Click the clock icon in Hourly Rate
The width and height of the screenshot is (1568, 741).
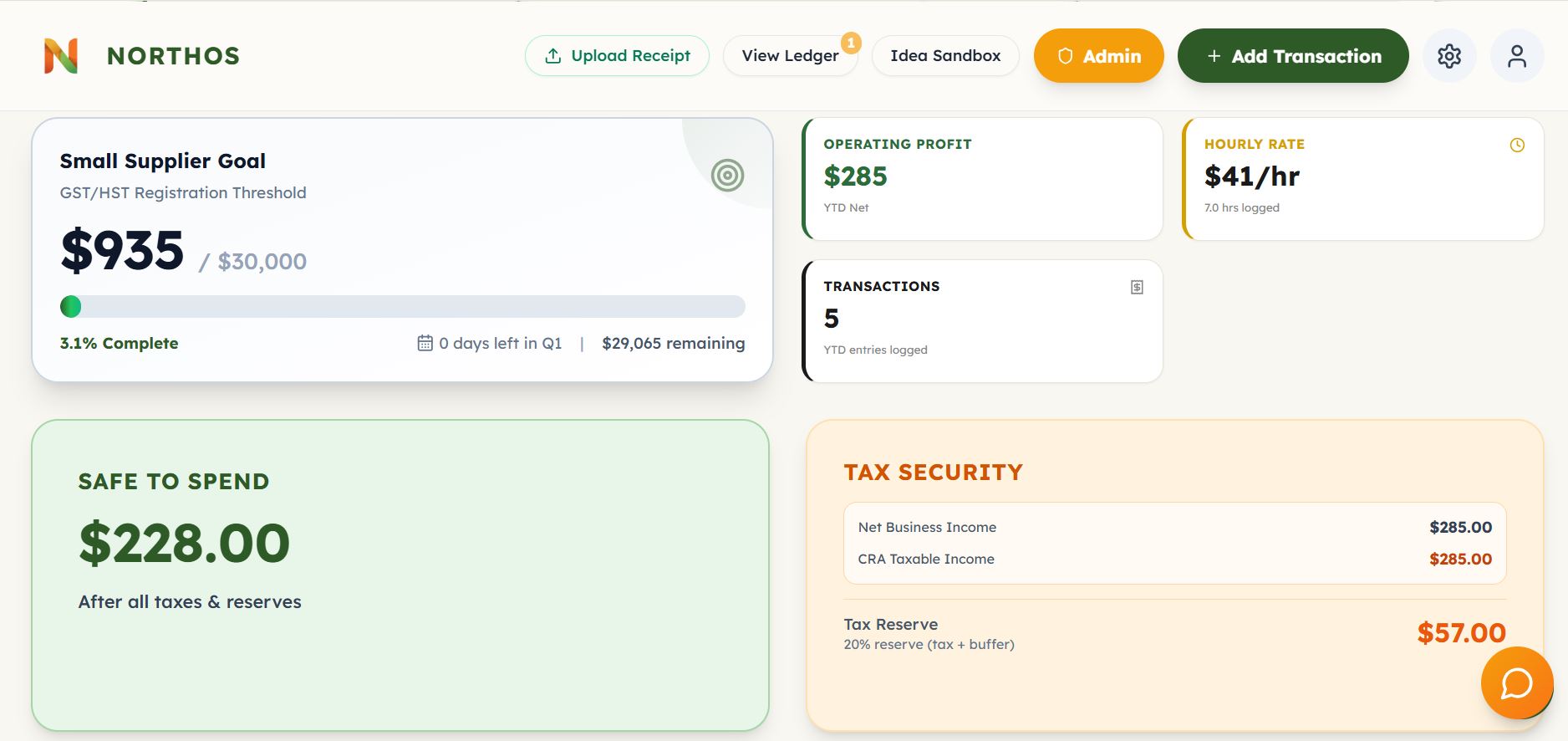point(1517,146)
